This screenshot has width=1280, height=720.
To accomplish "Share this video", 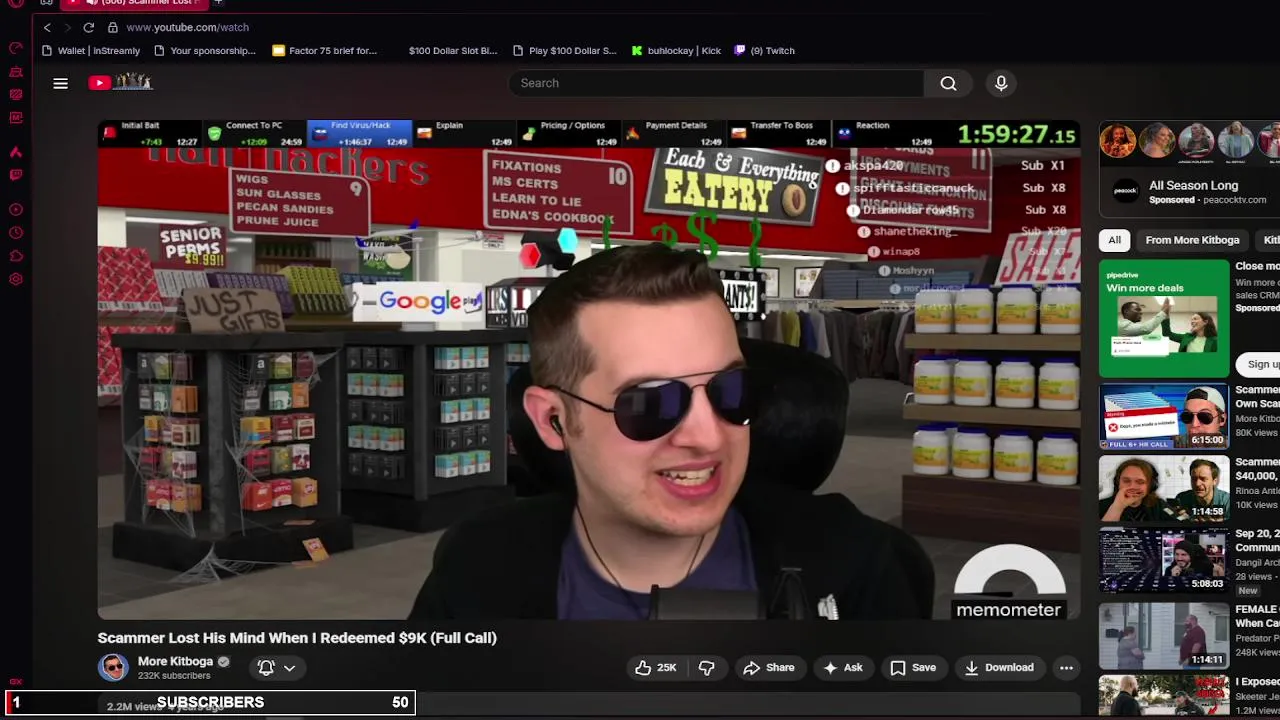I will click(769, 667).
